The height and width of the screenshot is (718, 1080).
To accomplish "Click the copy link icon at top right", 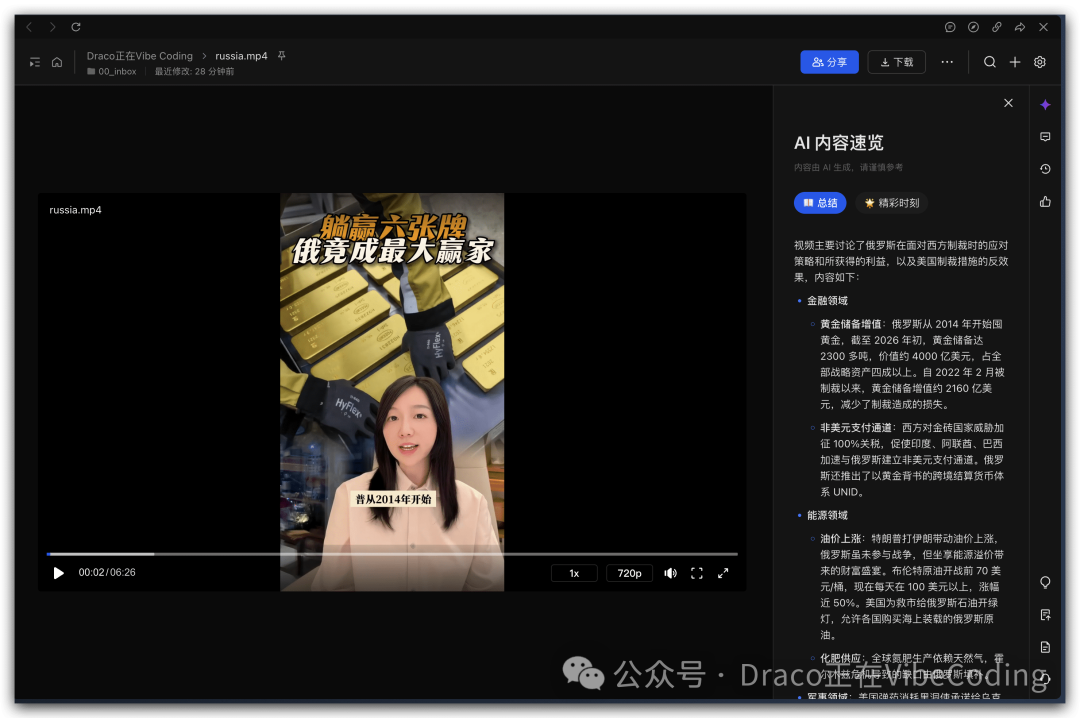I will coord(996,27).
